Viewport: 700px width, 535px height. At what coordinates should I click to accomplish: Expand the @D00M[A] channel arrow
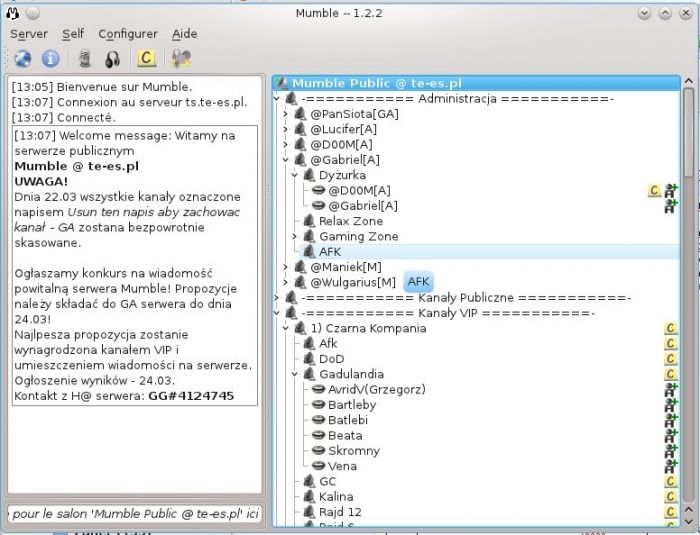[x=286, y=144]
